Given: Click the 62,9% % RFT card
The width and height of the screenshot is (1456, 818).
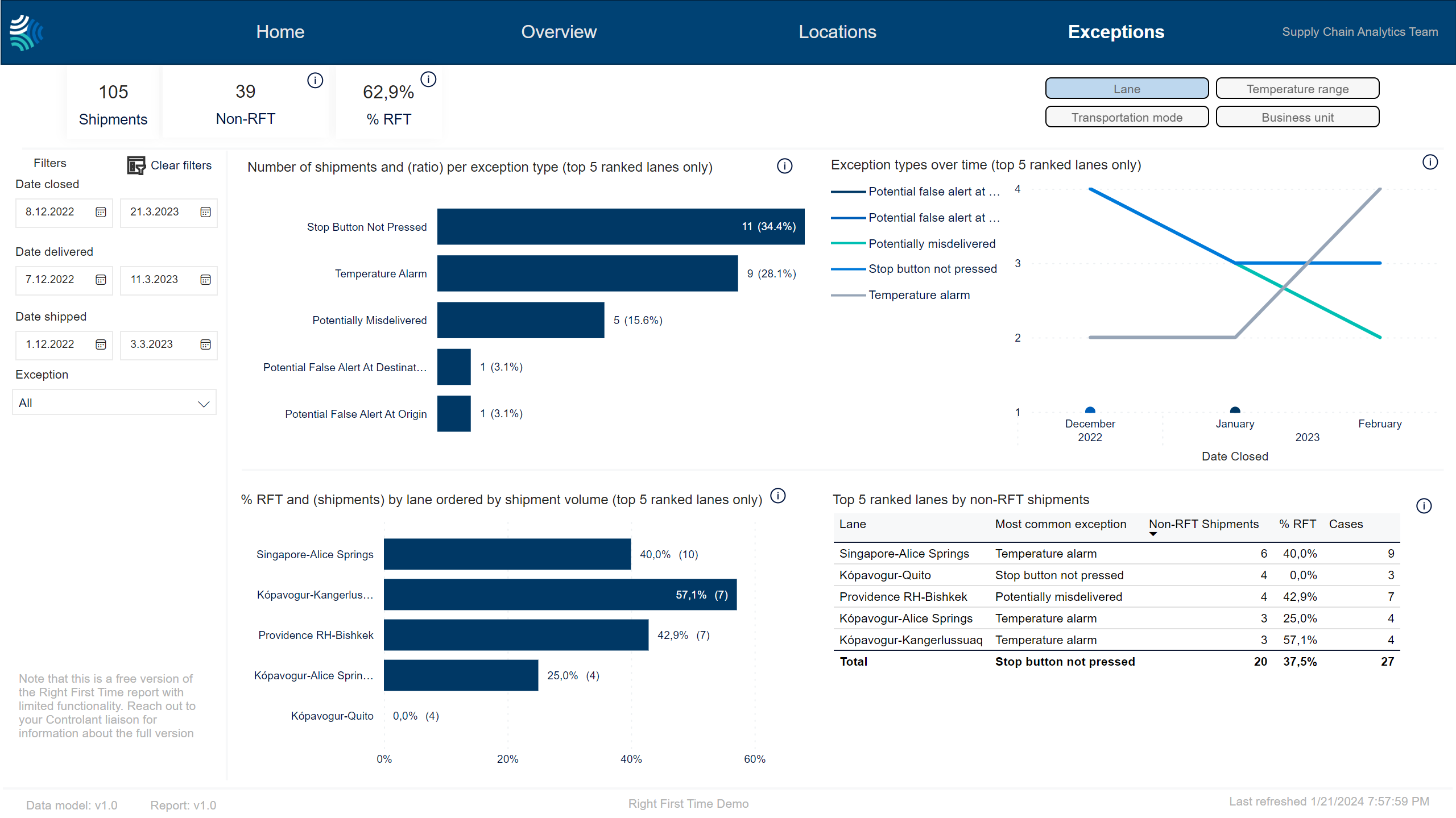Looking at the screenshot, I should point(388,104).
